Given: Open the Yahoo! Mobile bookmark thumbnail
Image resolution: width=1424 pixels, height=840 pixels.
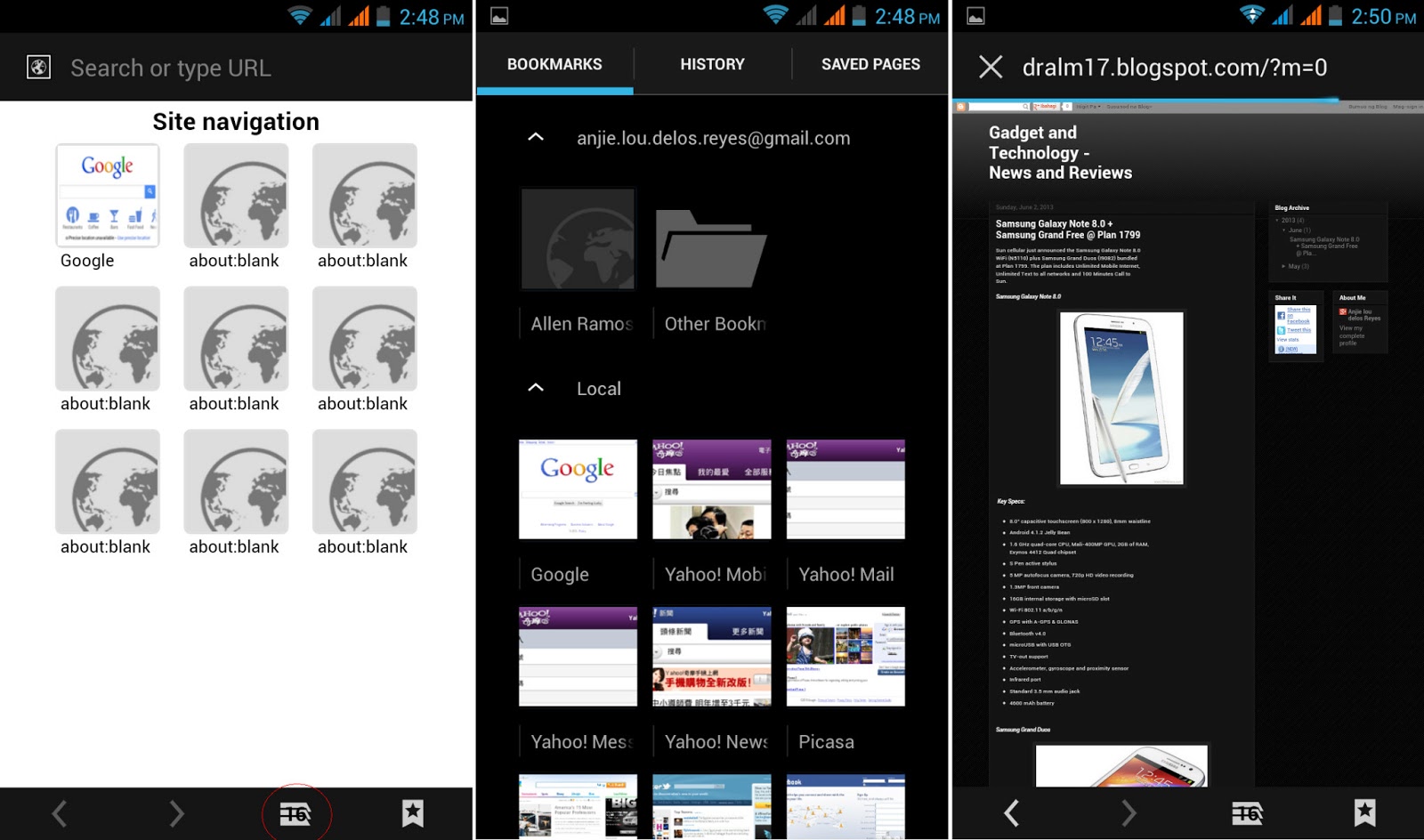Looking at the screenshot, I should 711,489.
